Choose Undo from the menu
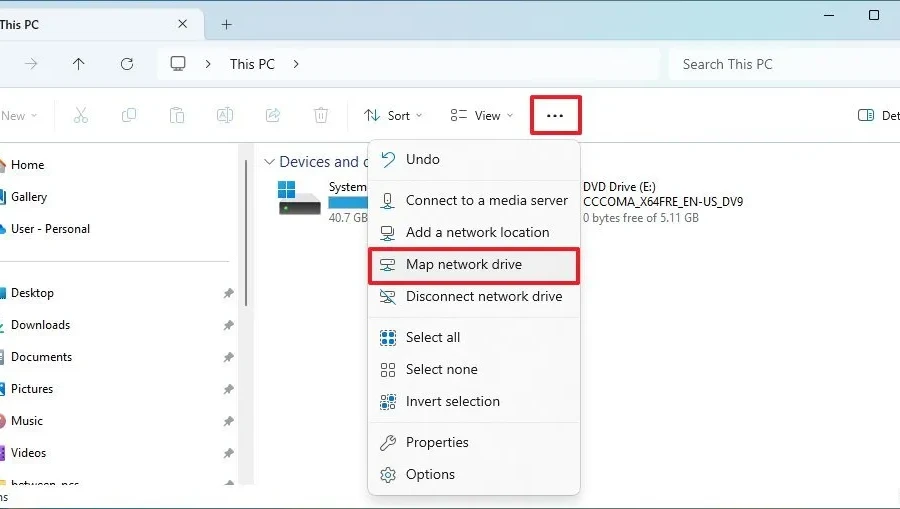The width and height of the screenshot is (900, 509). pyautogui.click(x=474, y=159)
